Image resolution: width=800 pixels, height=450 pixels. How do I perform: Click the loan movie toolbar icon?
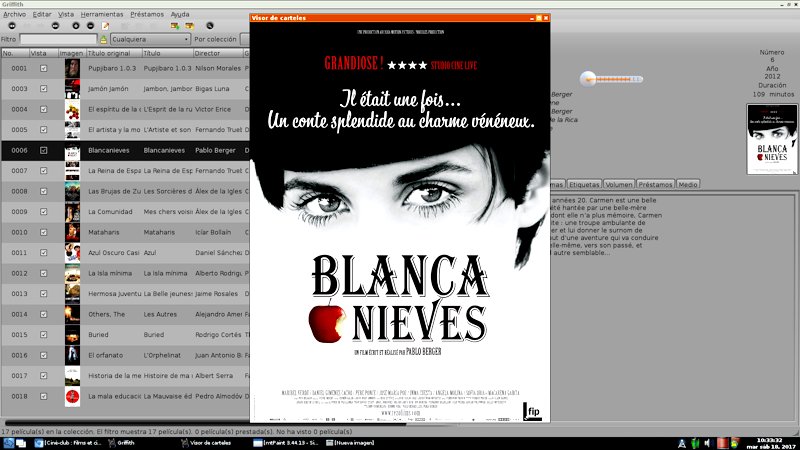(175, 26)
